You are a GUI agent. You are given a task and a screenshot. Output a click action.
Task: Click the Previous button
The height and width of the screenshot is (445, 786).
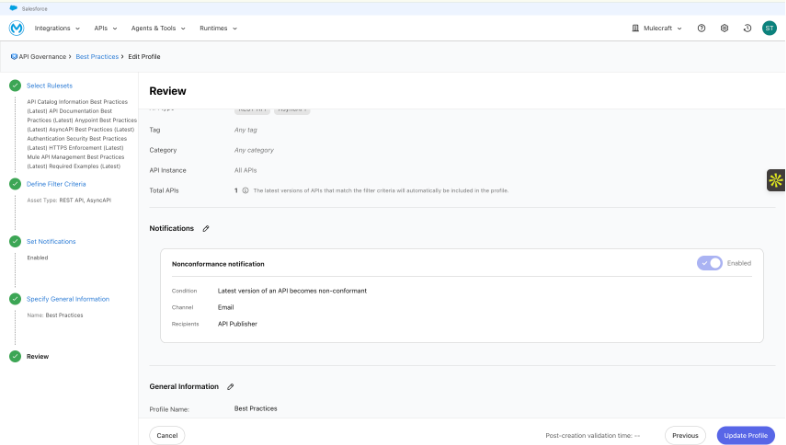(684, 435)
